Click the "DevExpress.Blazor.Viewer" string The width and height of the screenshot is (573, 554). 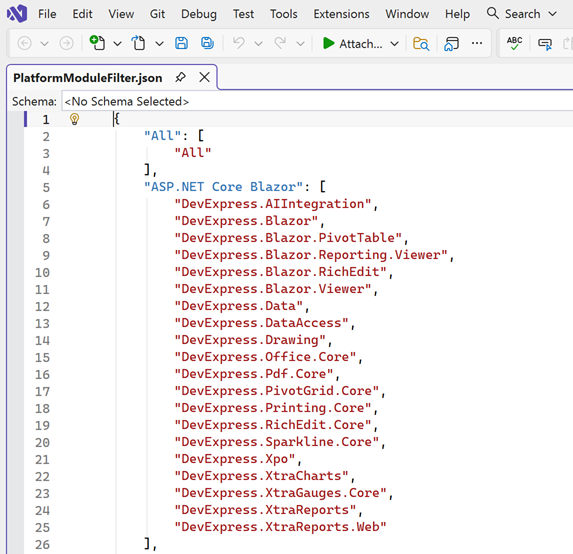(x=273, y=289)
